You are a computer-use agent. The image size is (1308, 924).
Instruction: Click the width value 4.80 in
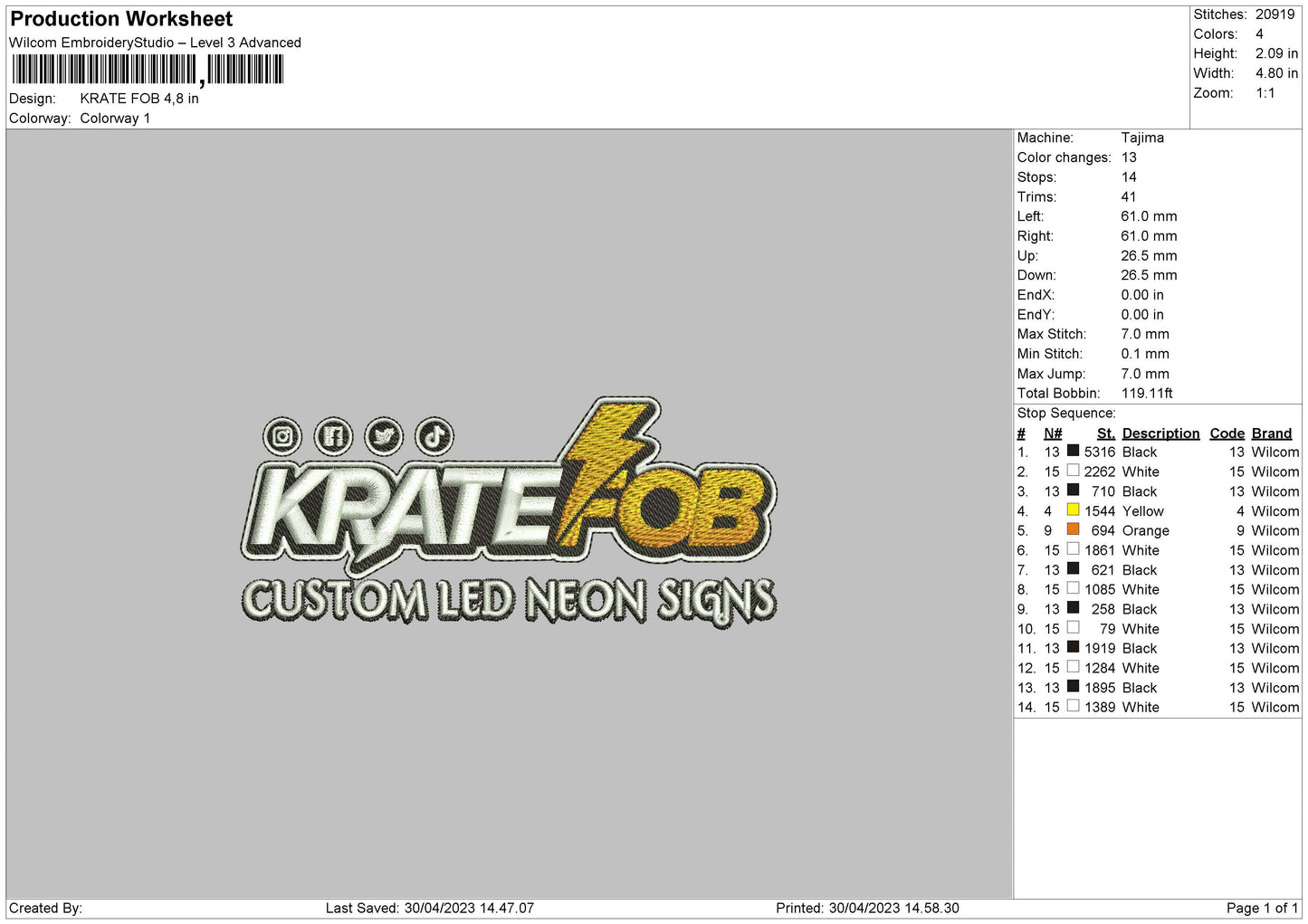[x=1276, y=73]
